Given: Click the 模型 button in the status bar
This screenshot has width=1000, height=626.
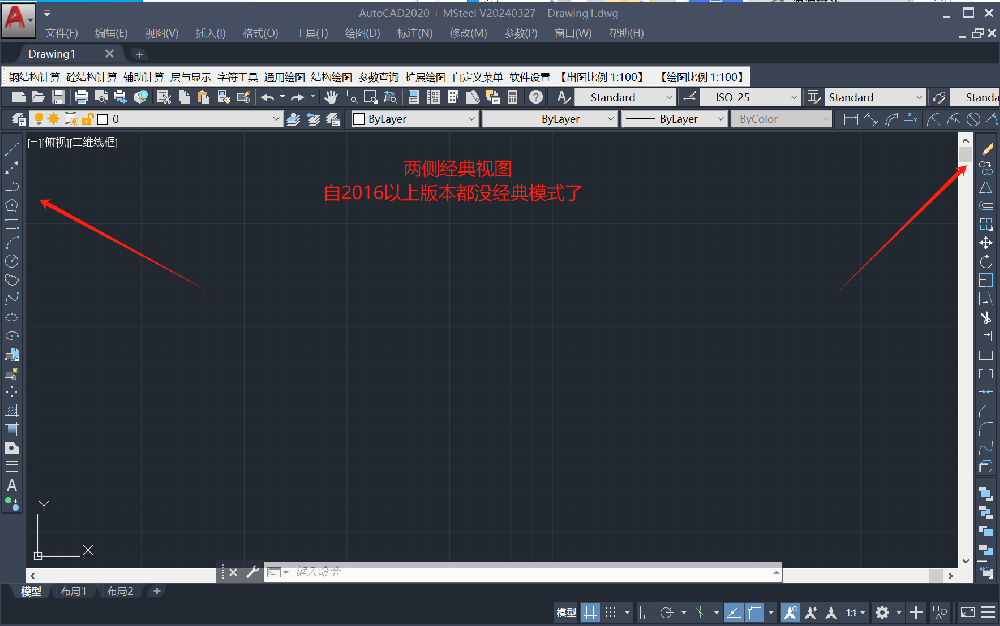Looking at the screenshot, I should tap(566, 612).
